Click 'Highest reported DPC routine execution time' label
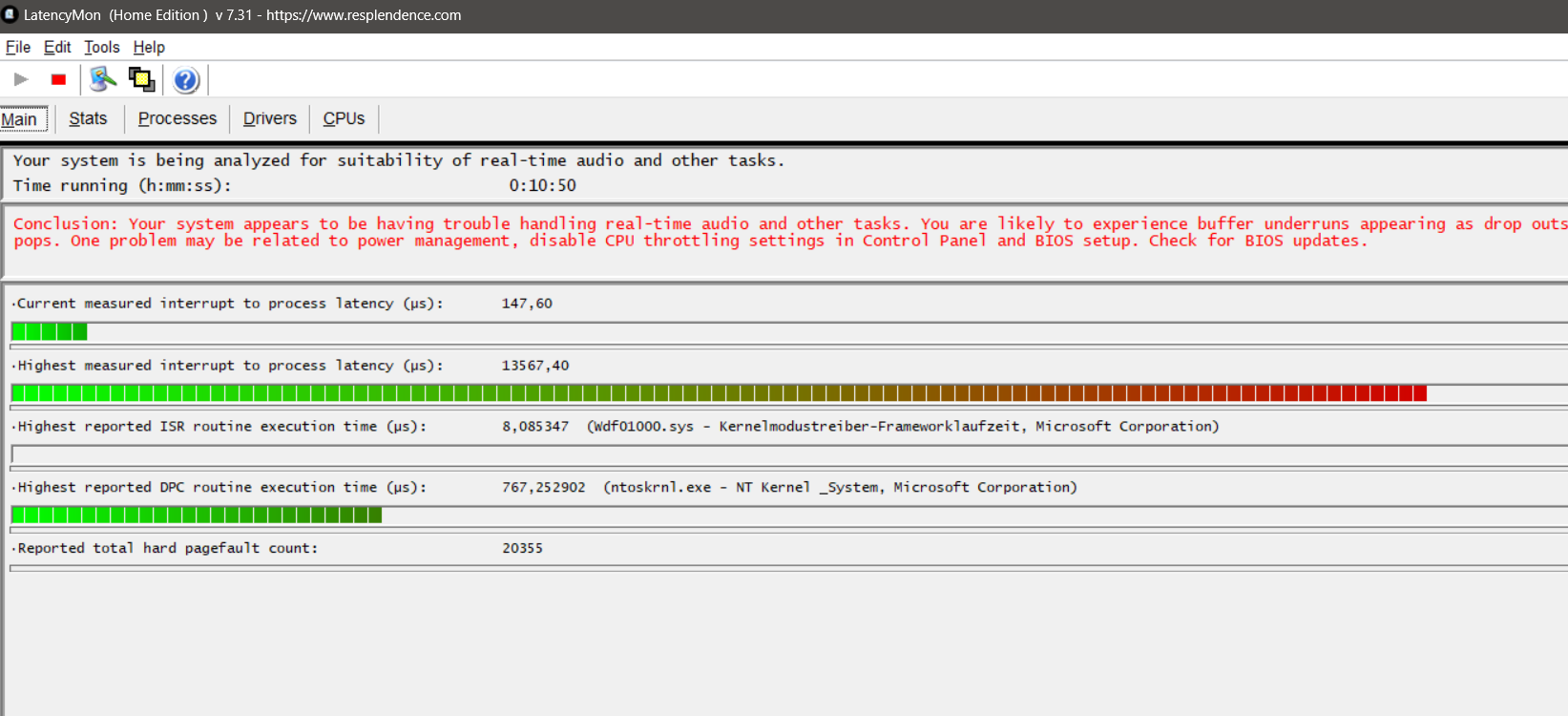 pos(221,487)
